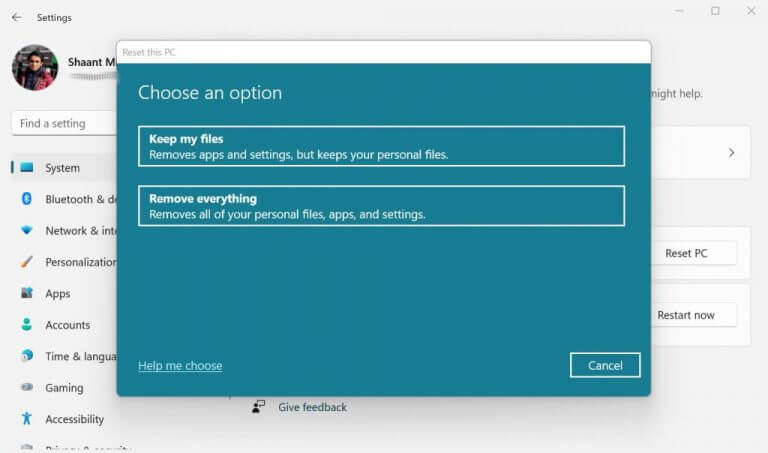The width and height of the screenshot is (768, 453).
Task: Select the Time & language globe icon
Action: click(x=26, y=356)
